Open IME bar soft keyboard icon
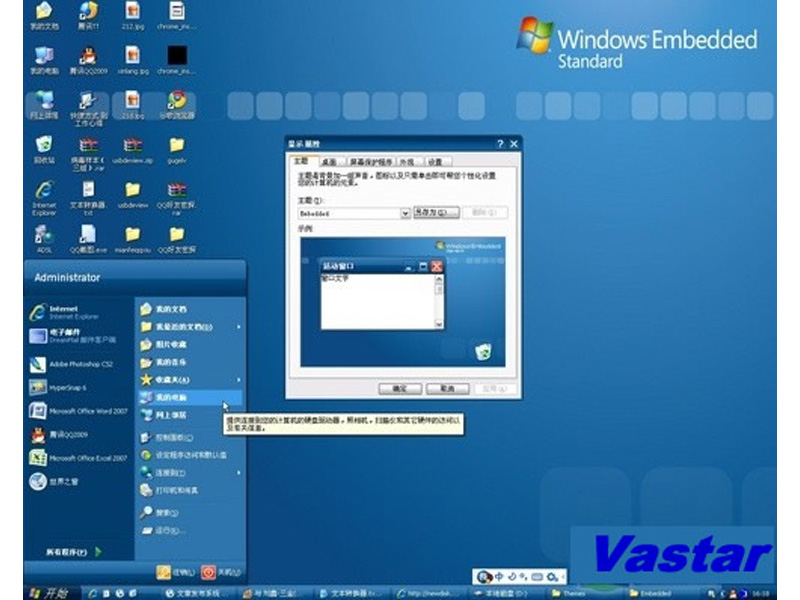This screenshot has width=800, height=600. 537,577
